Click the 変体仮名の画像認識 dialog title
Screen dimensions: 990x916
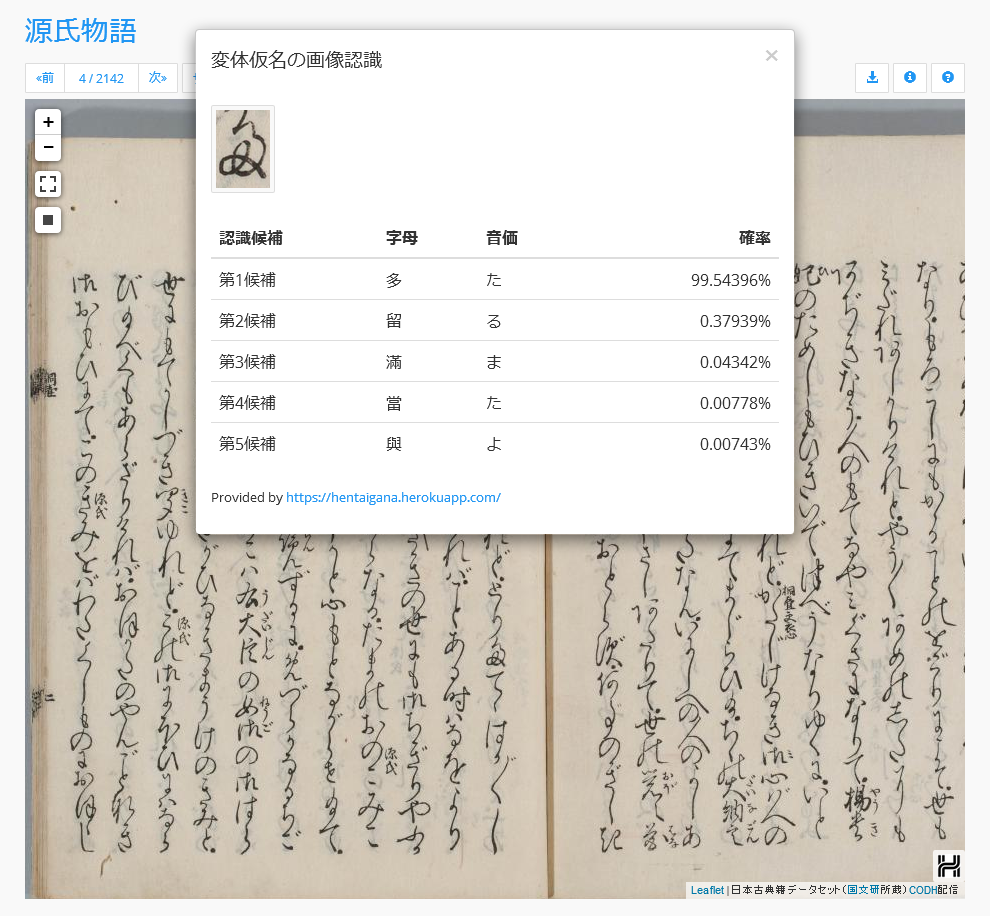pos(296,60)
